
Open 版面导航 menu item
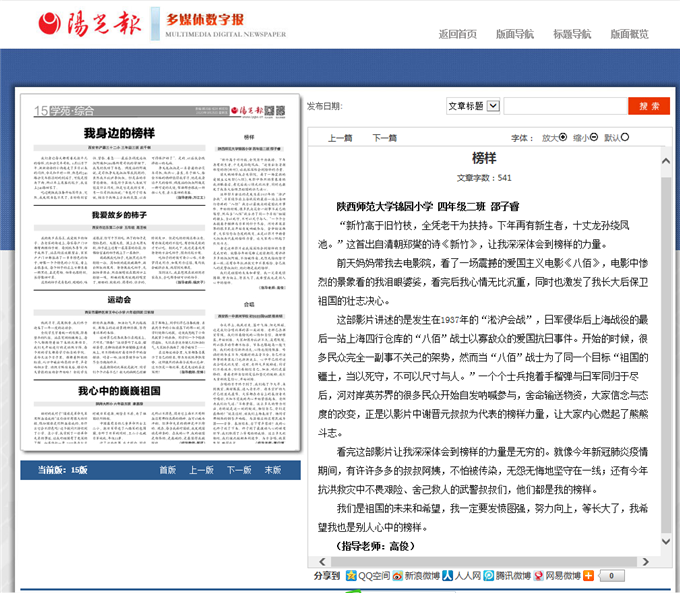(x=515, y=34)
